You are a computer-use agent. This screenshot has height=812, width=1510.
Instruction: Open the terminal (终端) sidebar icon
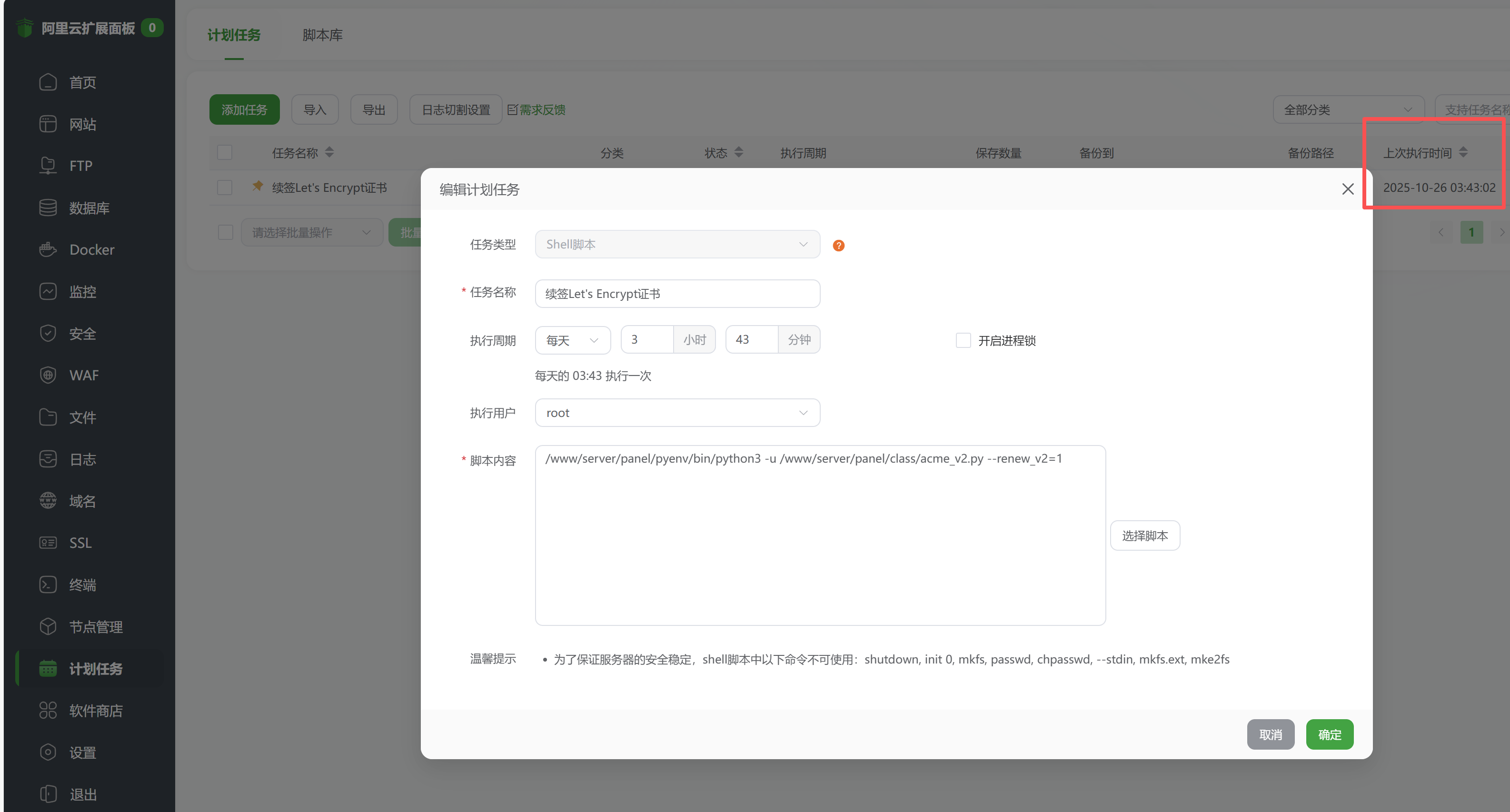pyautogui.click(x=48, y=584)
